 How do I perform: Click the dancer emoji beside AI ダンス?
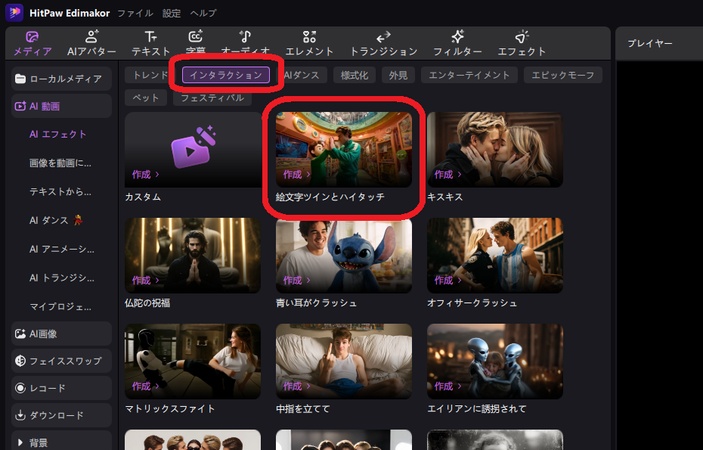(x=78, y=220)
